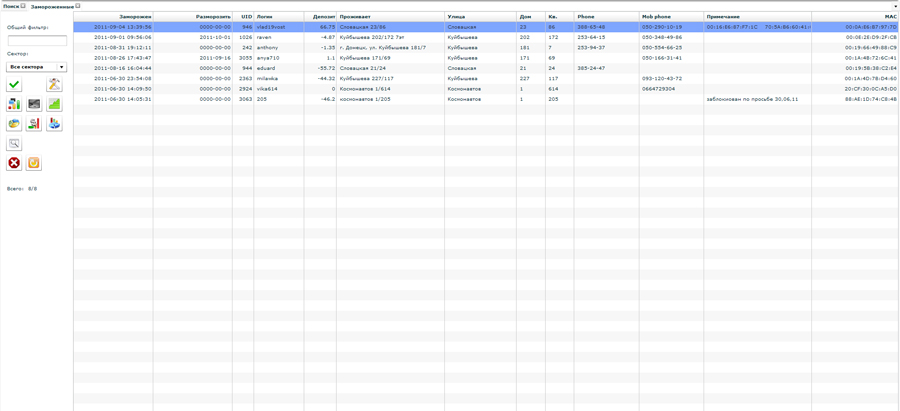Image resolution: width=900 pixels, height=411 pixels.
Task: Open the Все сектора dropdown
Action: pos(36,67)
